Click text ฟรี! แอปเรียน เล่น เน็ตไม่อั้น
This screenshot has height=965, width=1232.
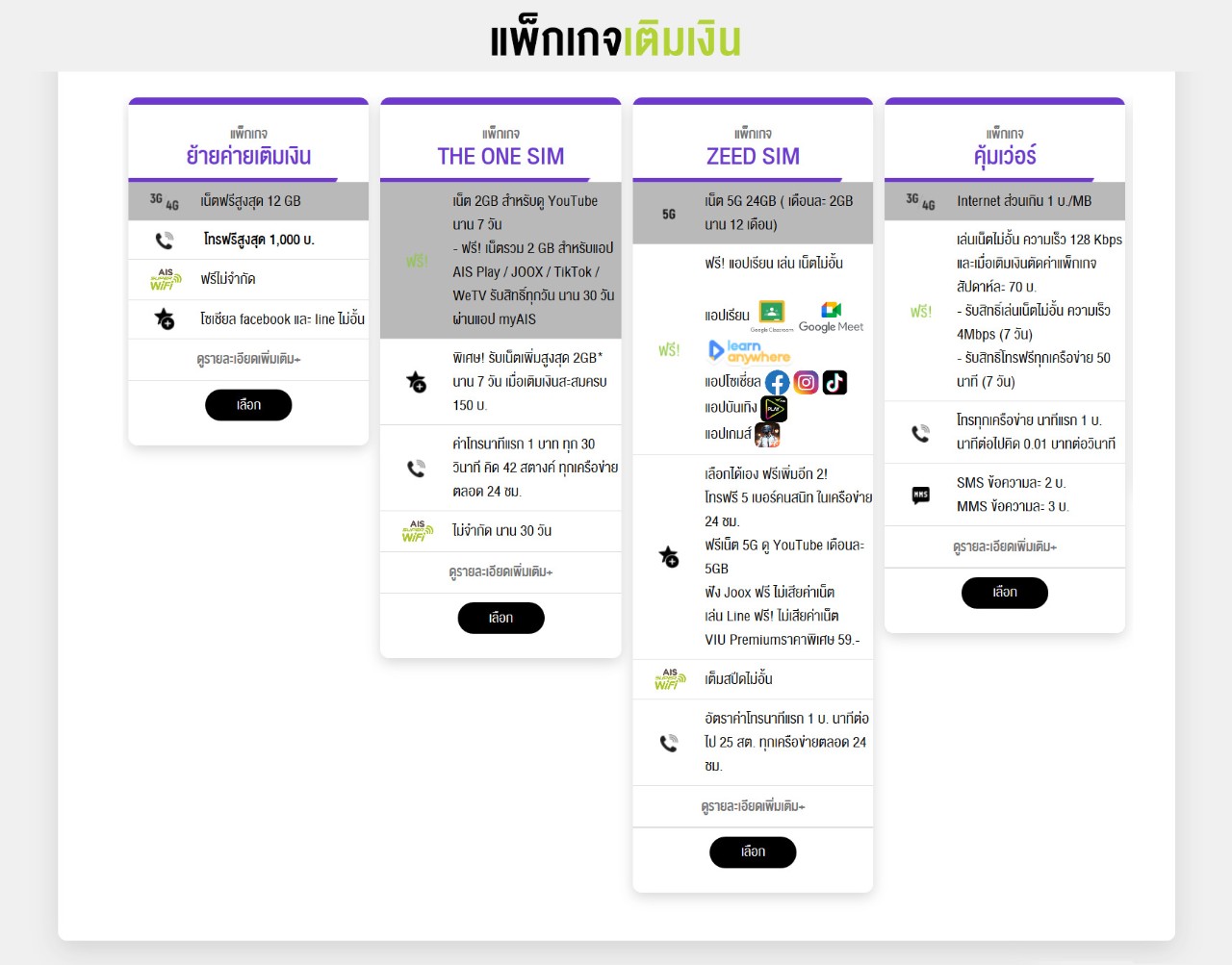tap(774, 263)
